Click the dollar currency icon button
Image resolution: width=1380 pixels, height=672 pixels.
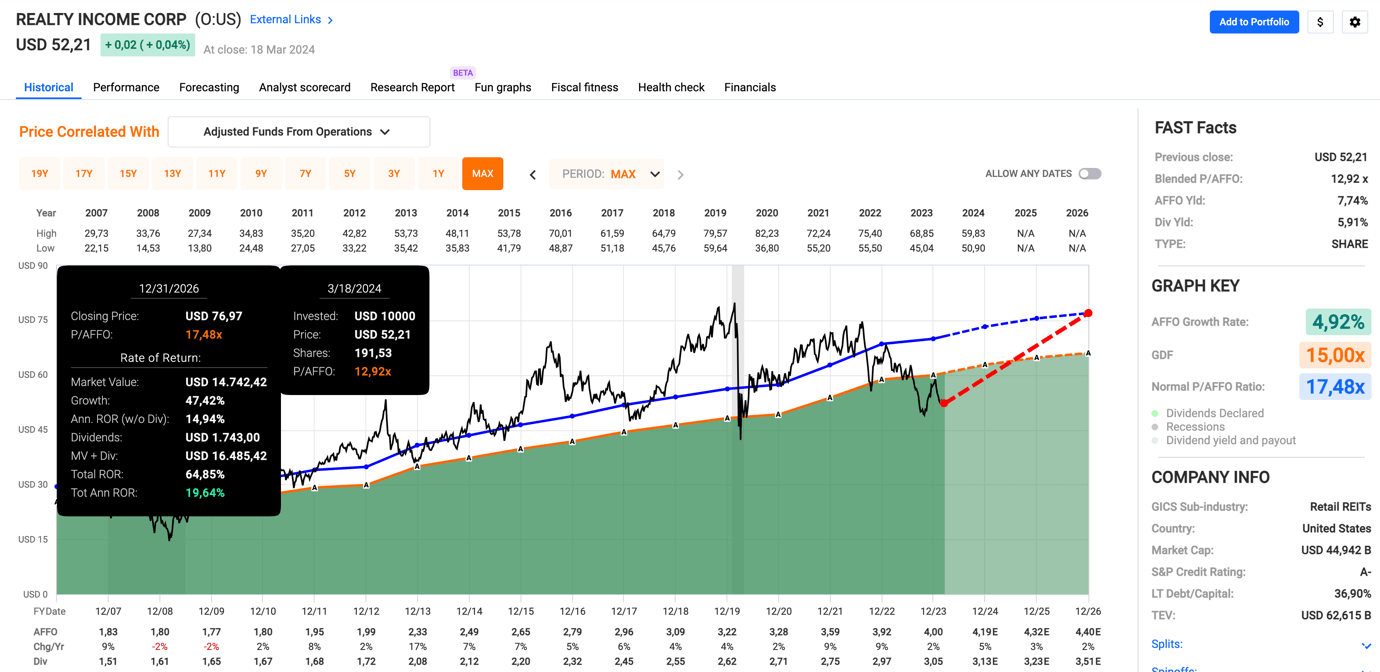pos(1320,22)
